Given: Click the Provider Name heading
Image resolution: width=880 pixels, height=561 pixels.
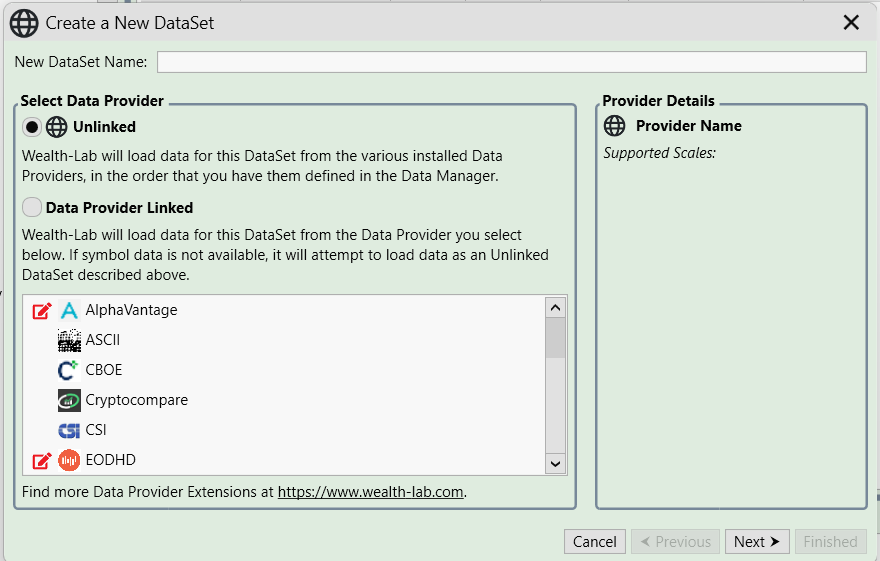Looking at the screenshot, I should [x=689, y=126].
